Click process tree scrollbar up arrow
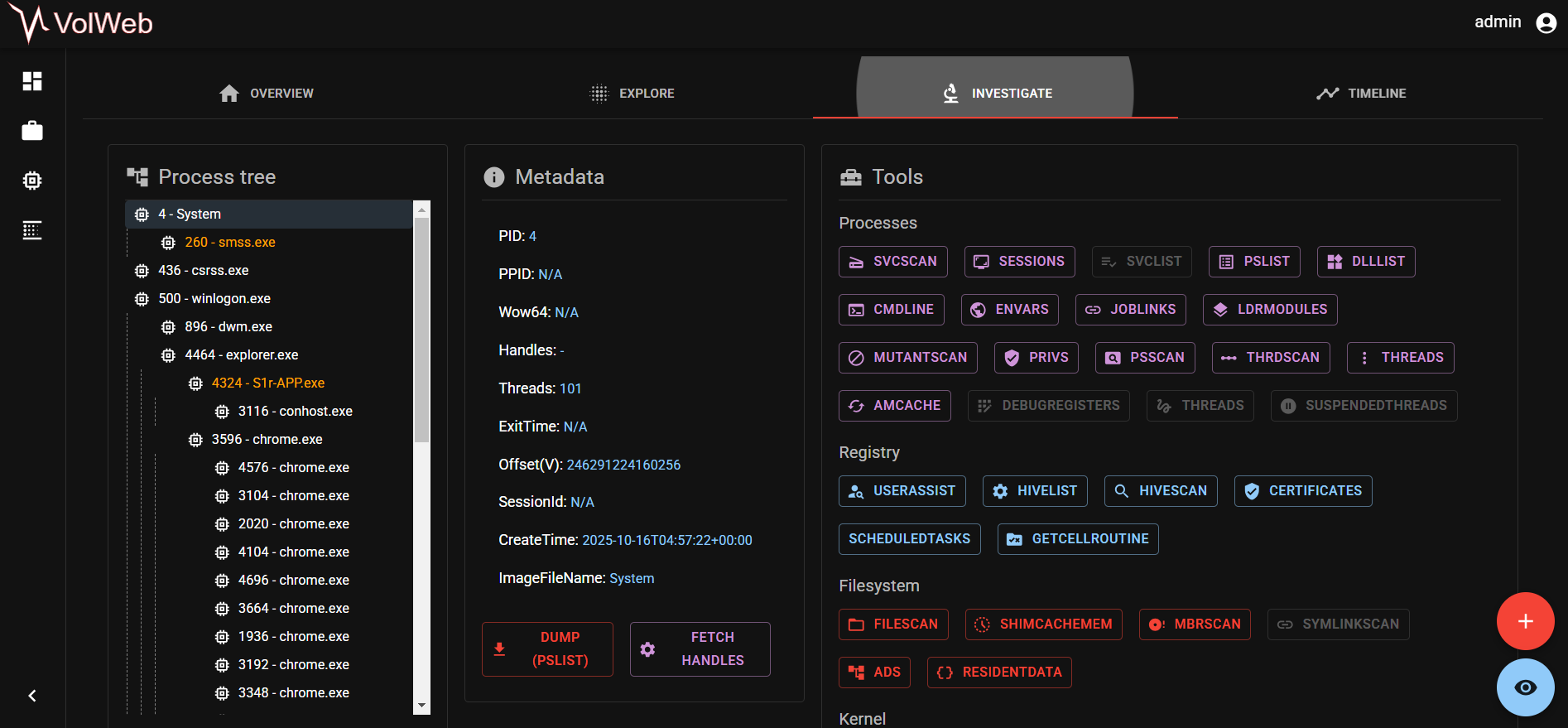The width and height of the screenshot is (1568, 728). pos(421,209)
